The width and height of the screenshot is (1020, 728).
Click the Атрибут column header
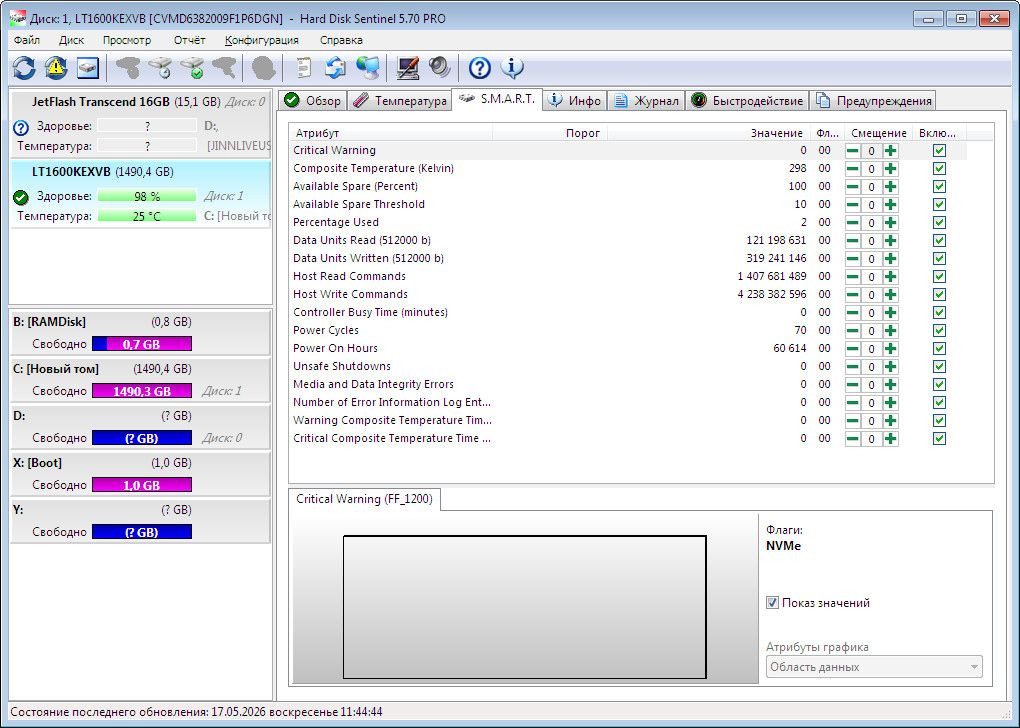391,133
